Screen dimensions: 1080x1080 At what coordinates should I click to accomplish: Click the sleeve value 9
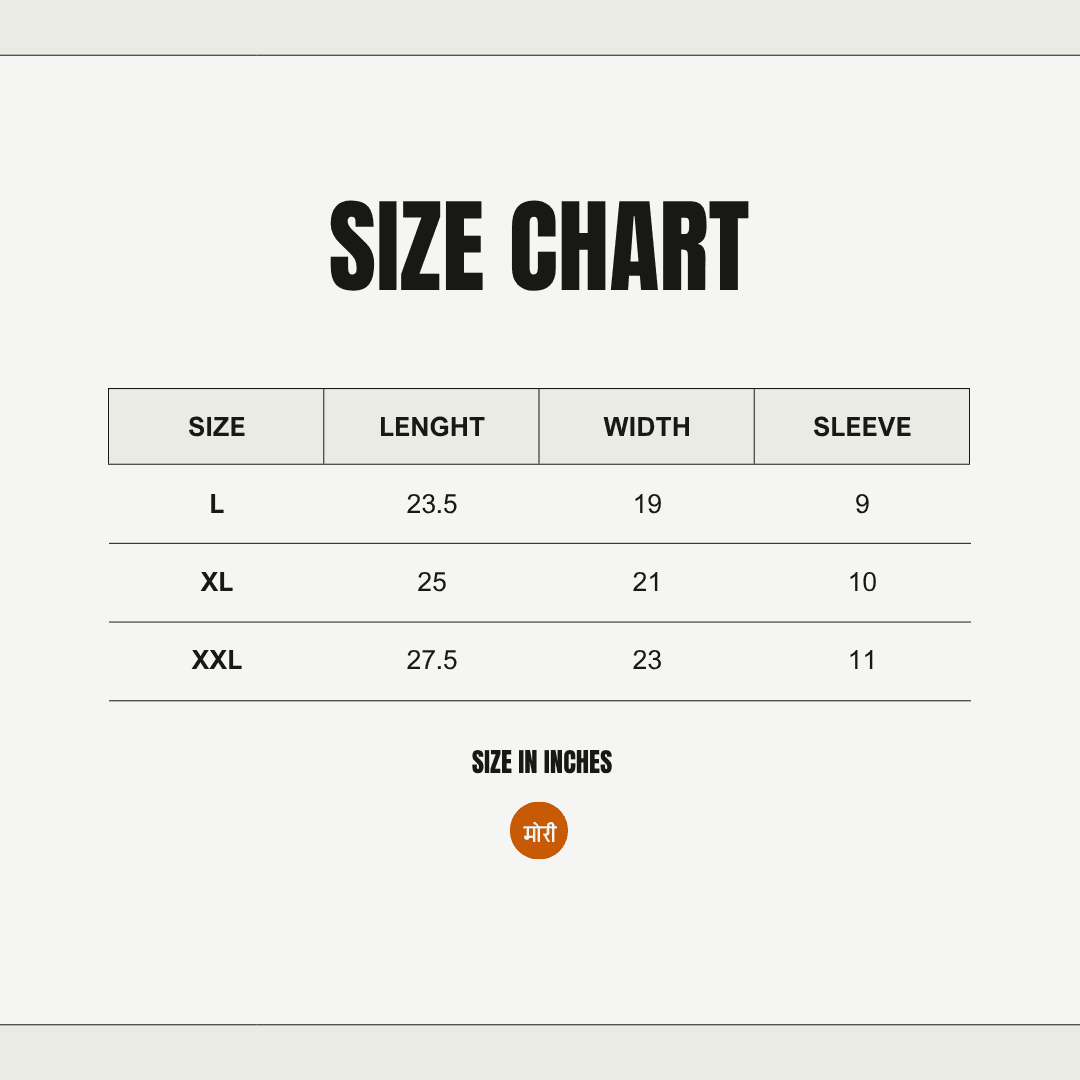pos(862,504)
